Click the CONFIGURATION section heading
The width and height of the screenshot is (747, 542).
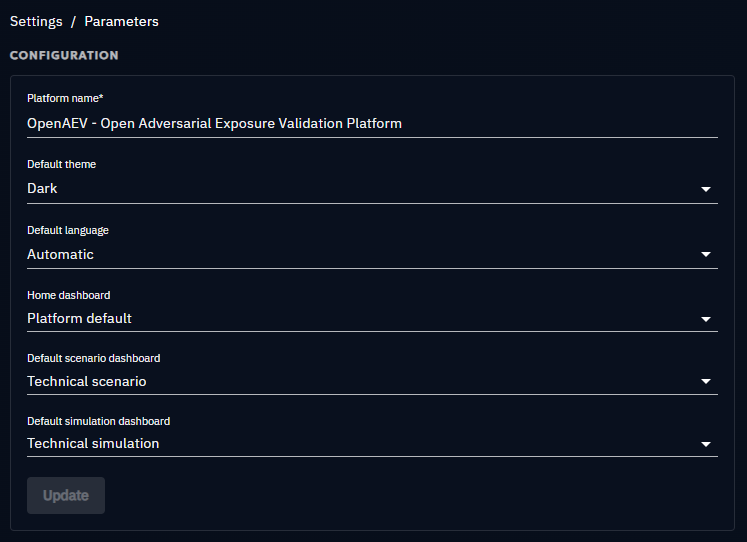[64, 55]
